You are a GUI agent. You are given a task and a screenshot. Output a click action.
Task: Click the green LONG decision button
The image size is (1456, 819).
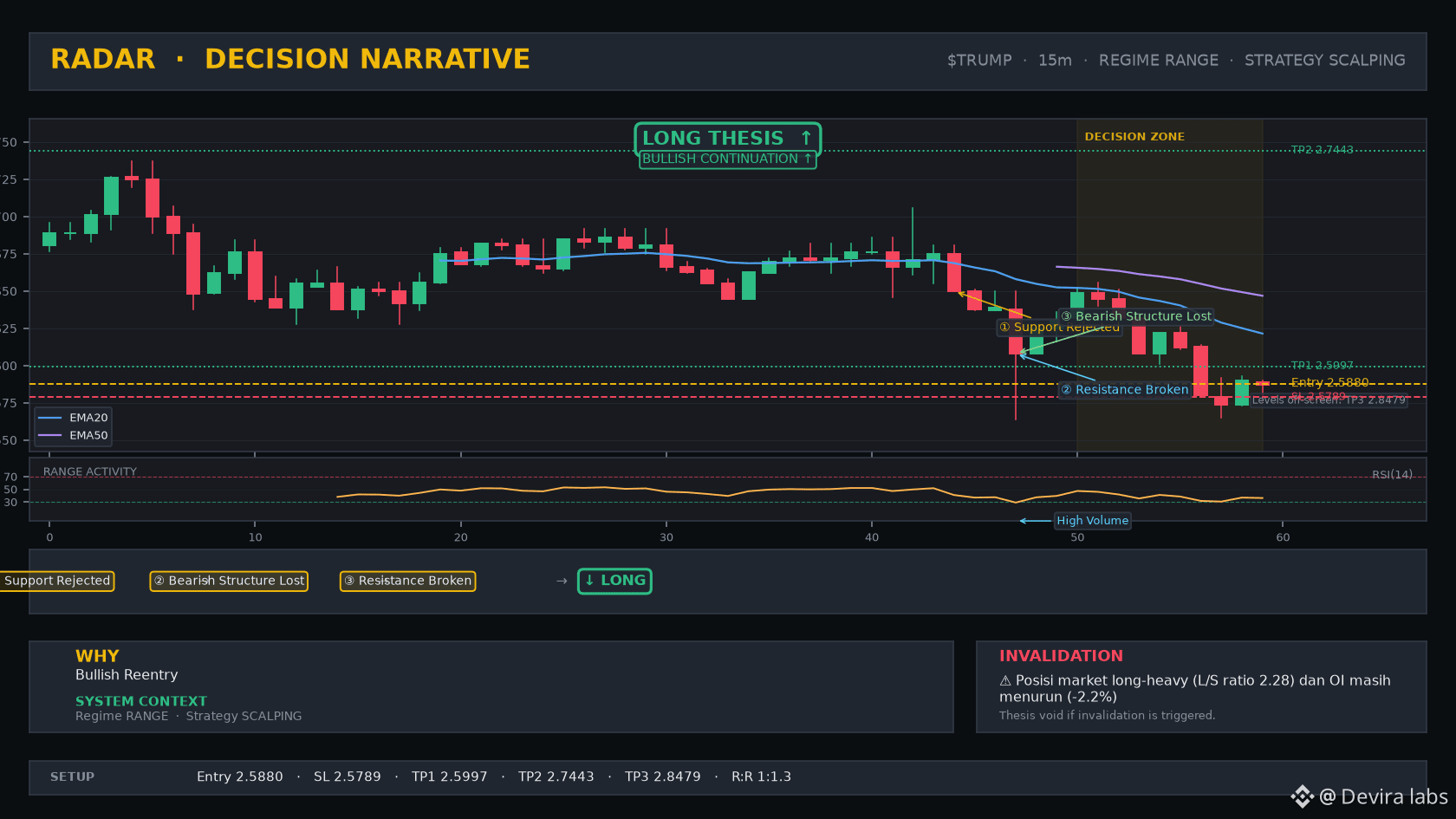pyautogui.click(x=614, y=581)
